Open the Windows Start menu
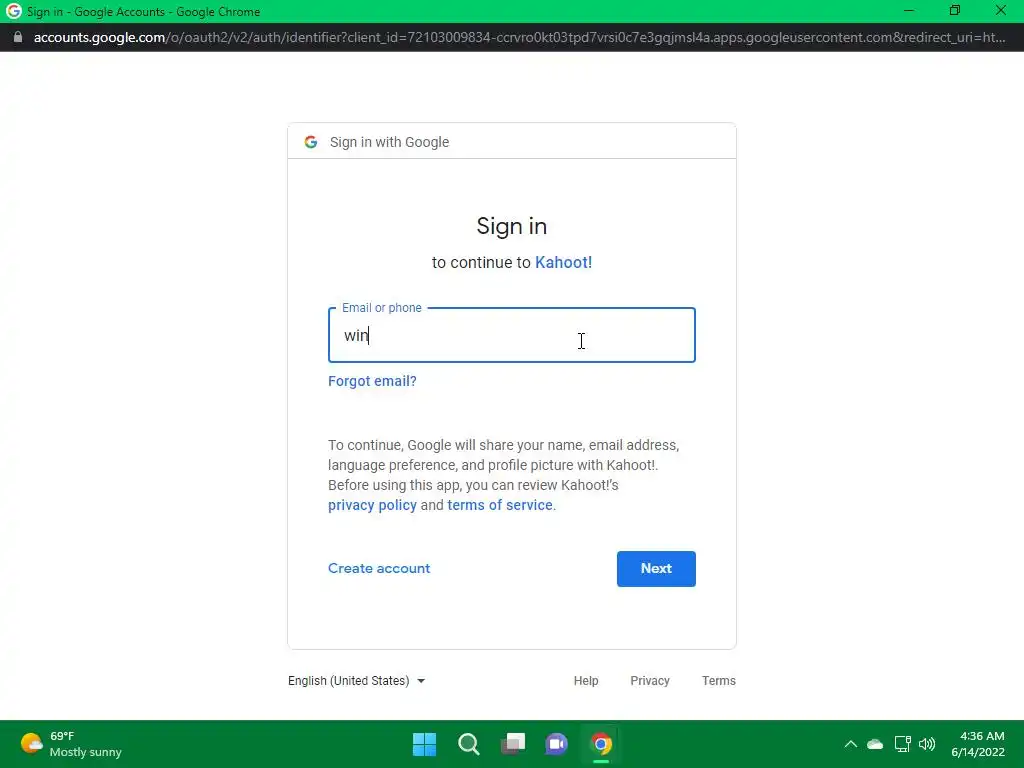 pyautogui.click(x=424, y=744)
